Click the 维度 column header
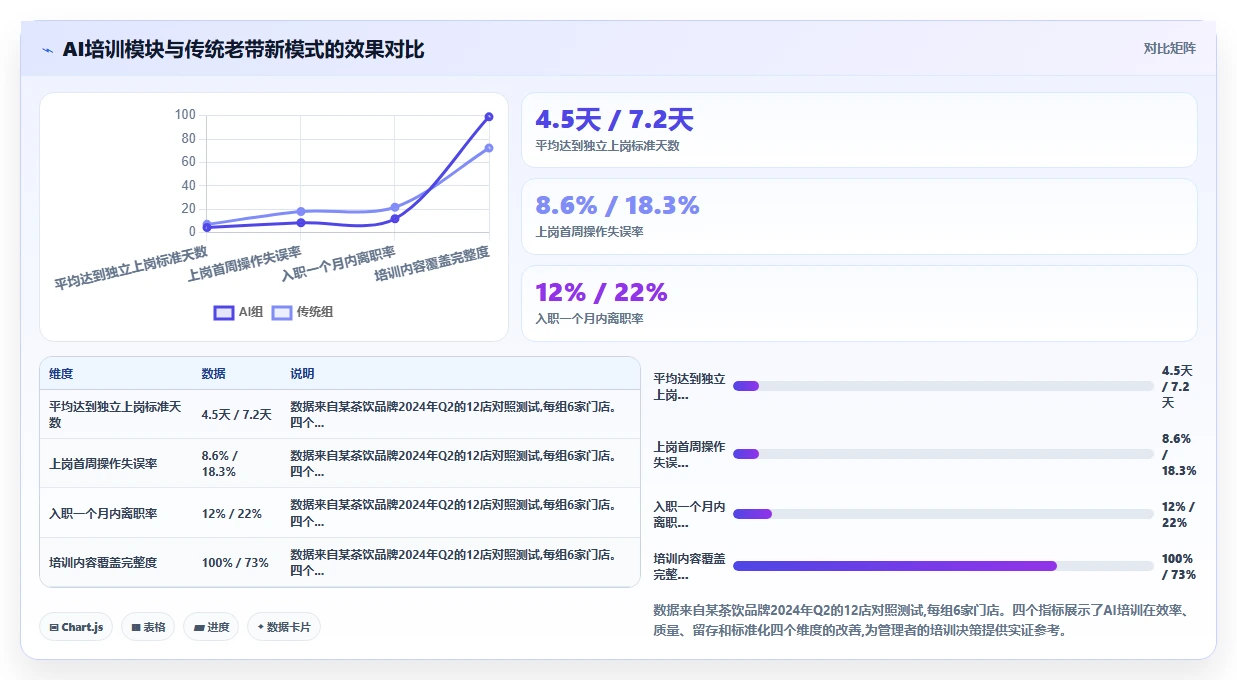Image resolution: width=1237 pixels, height=680 pixels. (x=61, y=374)
